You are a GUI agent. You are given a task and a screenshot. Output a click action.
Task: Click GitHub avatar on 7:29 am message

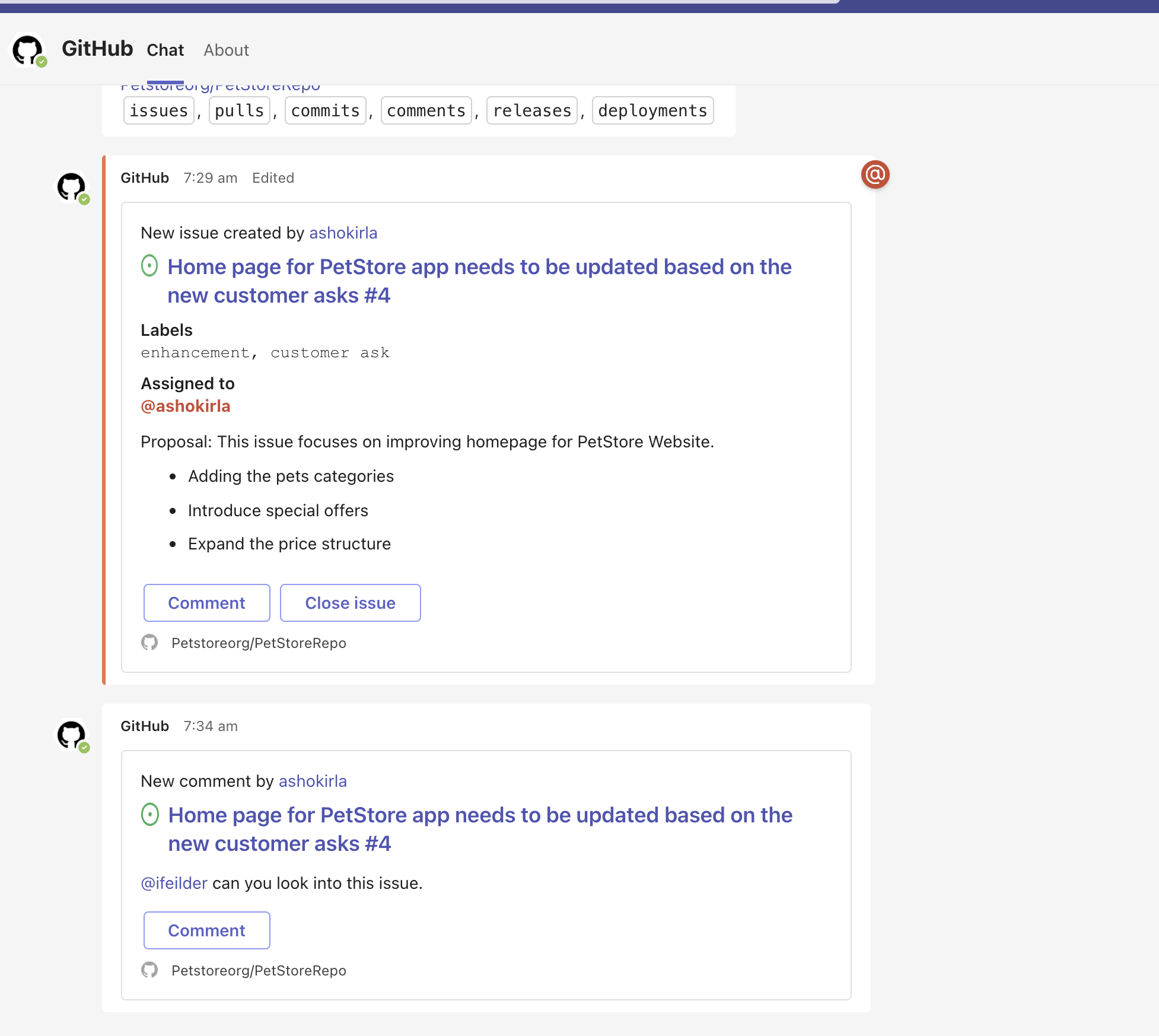[72, 187]
